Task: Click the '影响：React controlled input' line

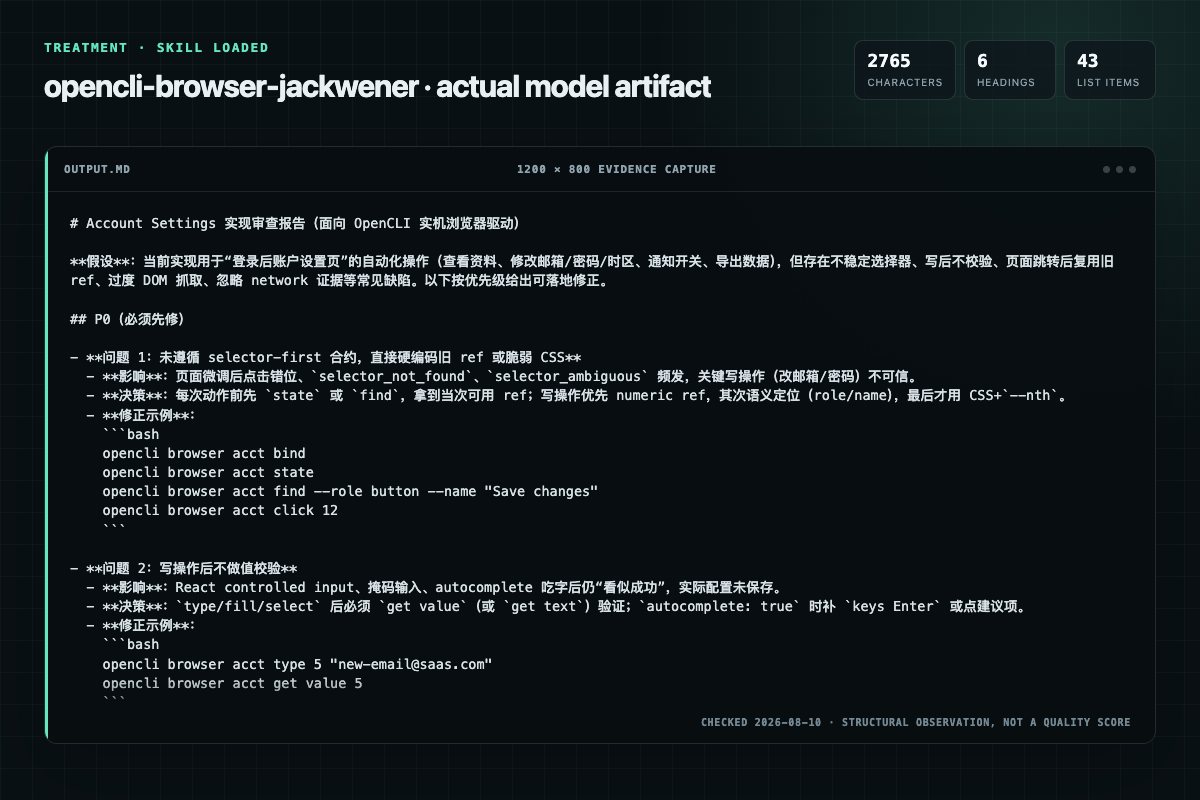Action: [434, 587]
